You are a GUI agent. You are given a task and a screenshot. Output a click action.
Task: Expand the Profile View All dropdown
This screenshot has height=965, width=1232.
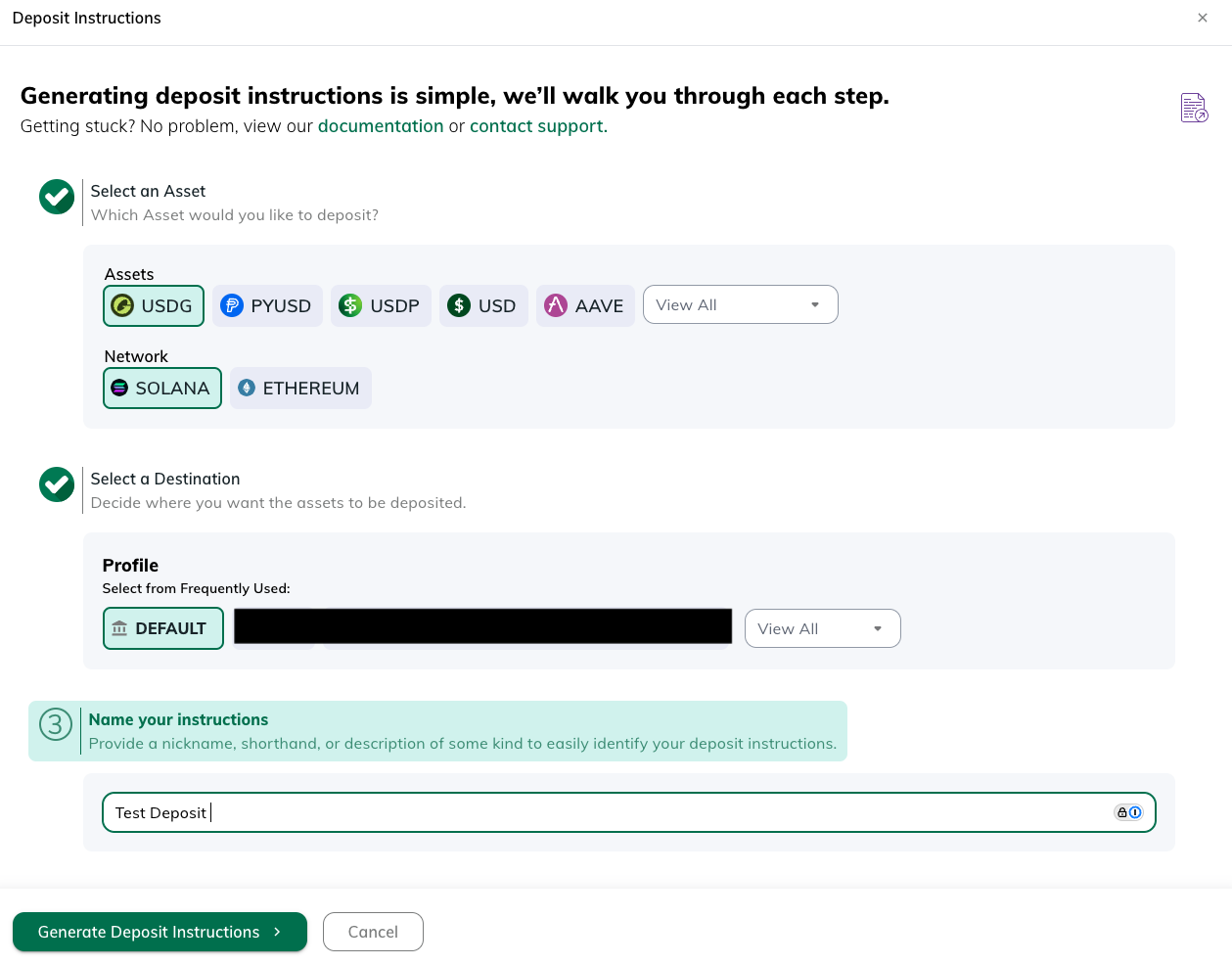point(822,628)
